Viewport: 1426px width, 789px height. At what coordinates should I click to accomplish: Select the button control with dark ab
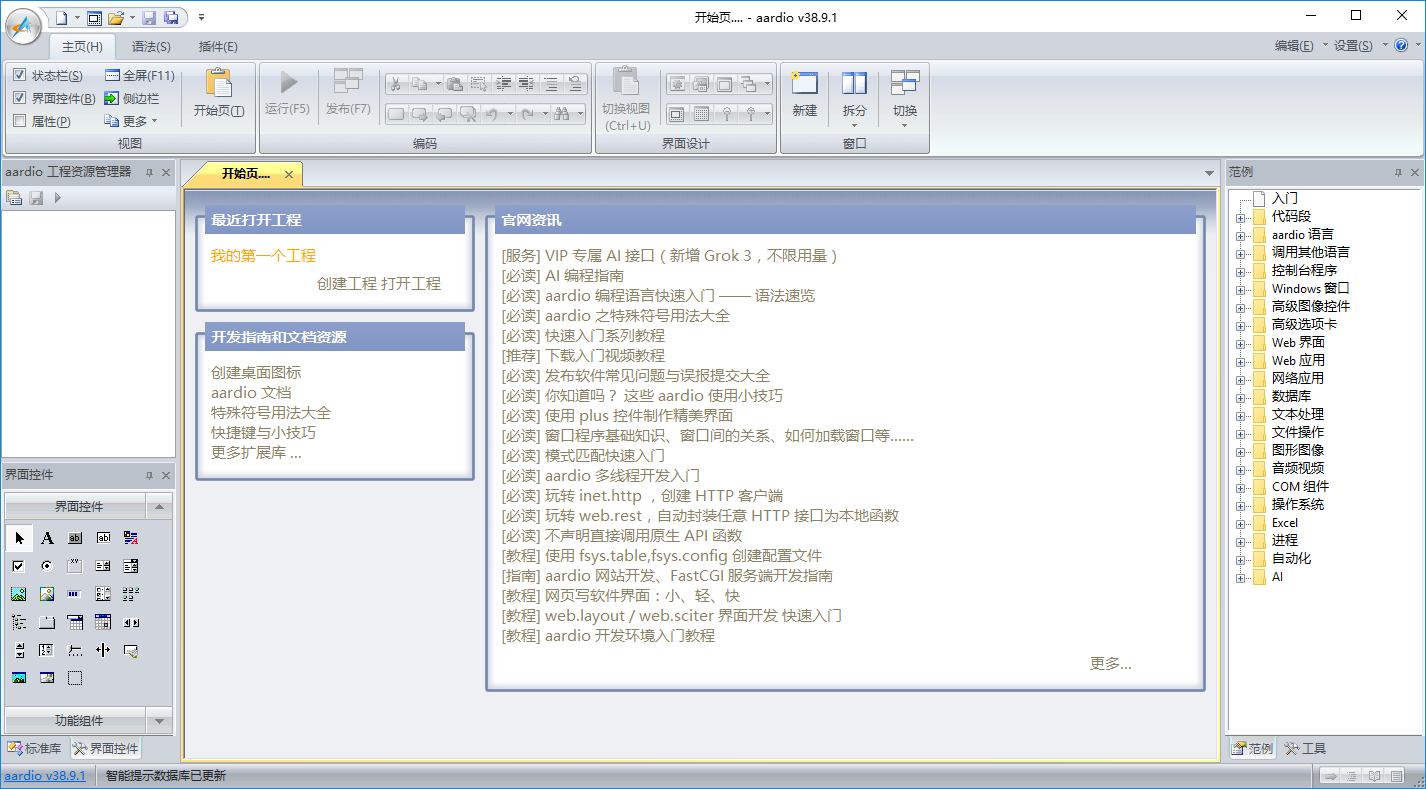tap(75, 538)
